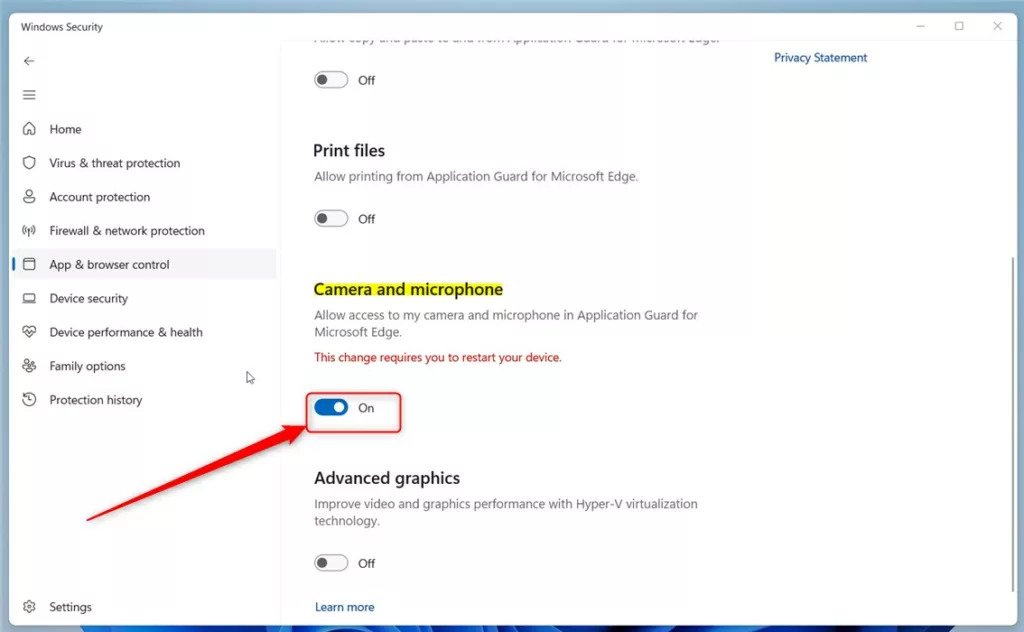The height and width of the screenshot is (632, 1024).
Task: Select App & browser control label
Action: [x=109, y=265]
